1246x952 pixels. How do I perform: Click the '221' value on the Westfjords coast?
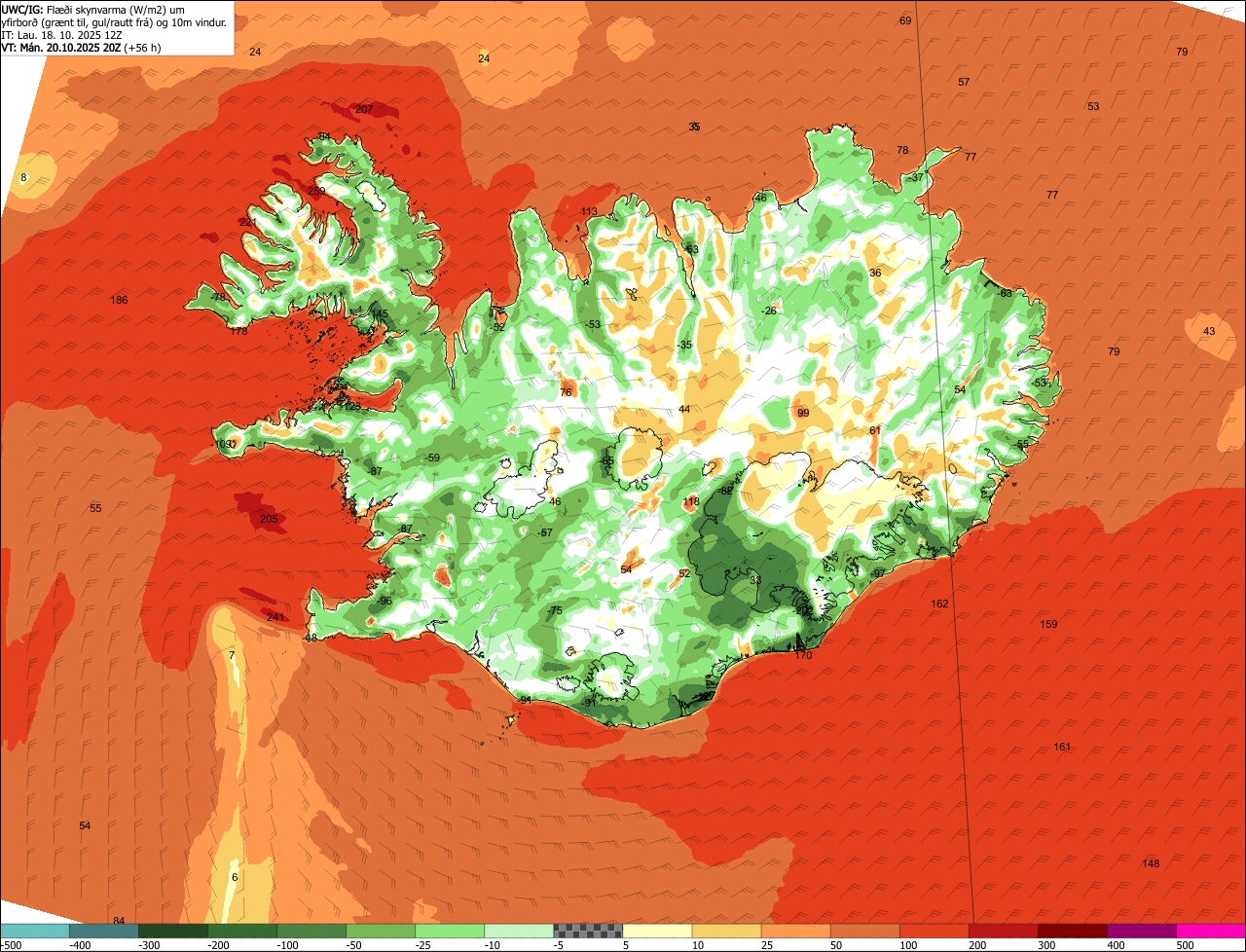248,222
